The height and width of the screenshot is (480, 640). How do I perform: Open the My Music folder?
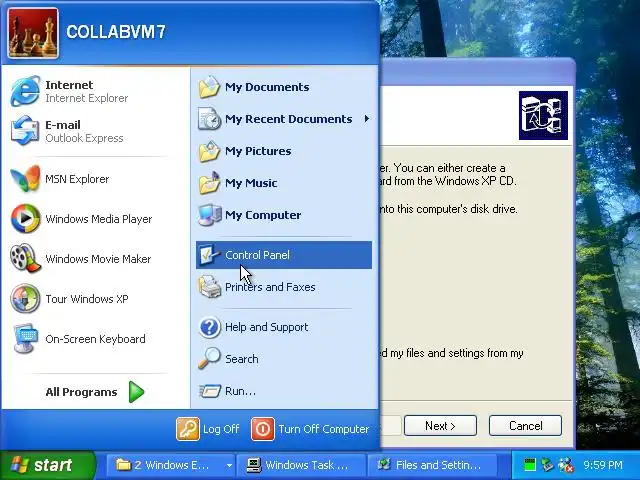pyautogui.click(x=284, y=183)
